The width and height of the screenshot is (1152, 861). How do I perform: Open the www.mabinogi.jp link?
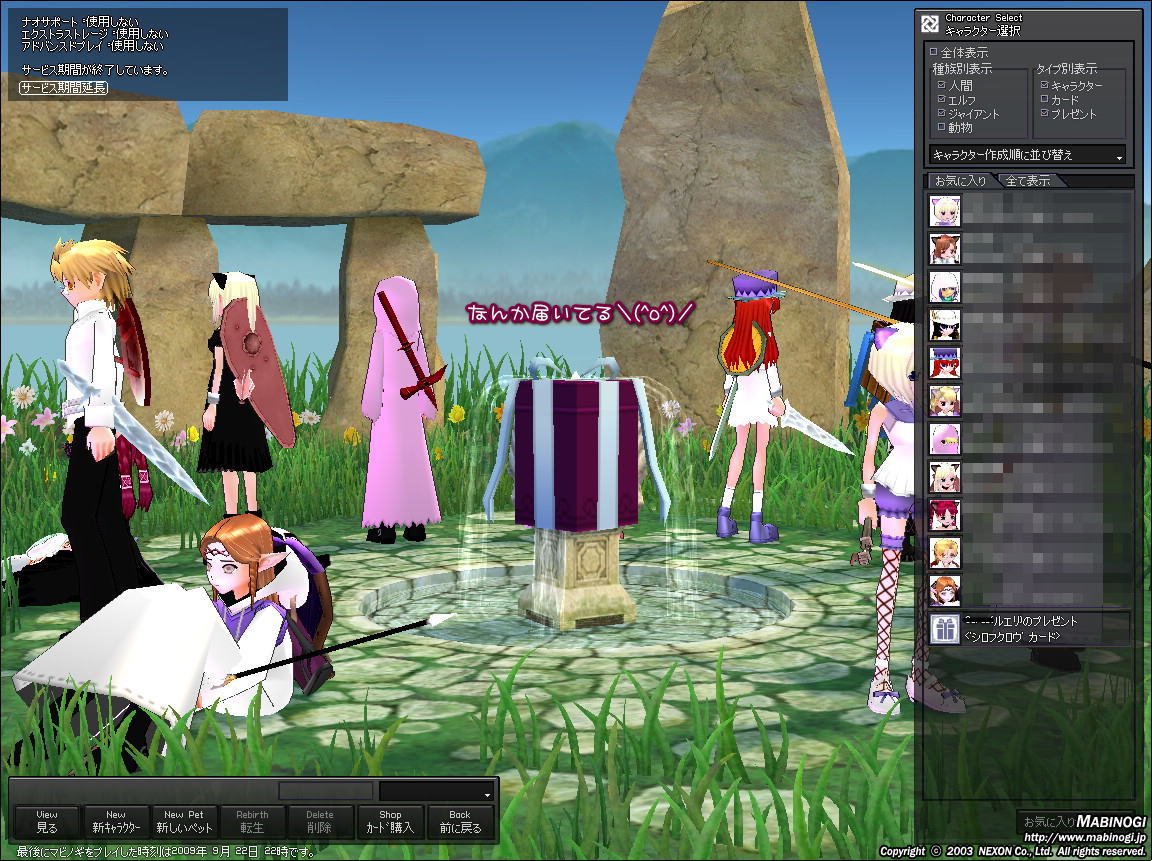1084,837
